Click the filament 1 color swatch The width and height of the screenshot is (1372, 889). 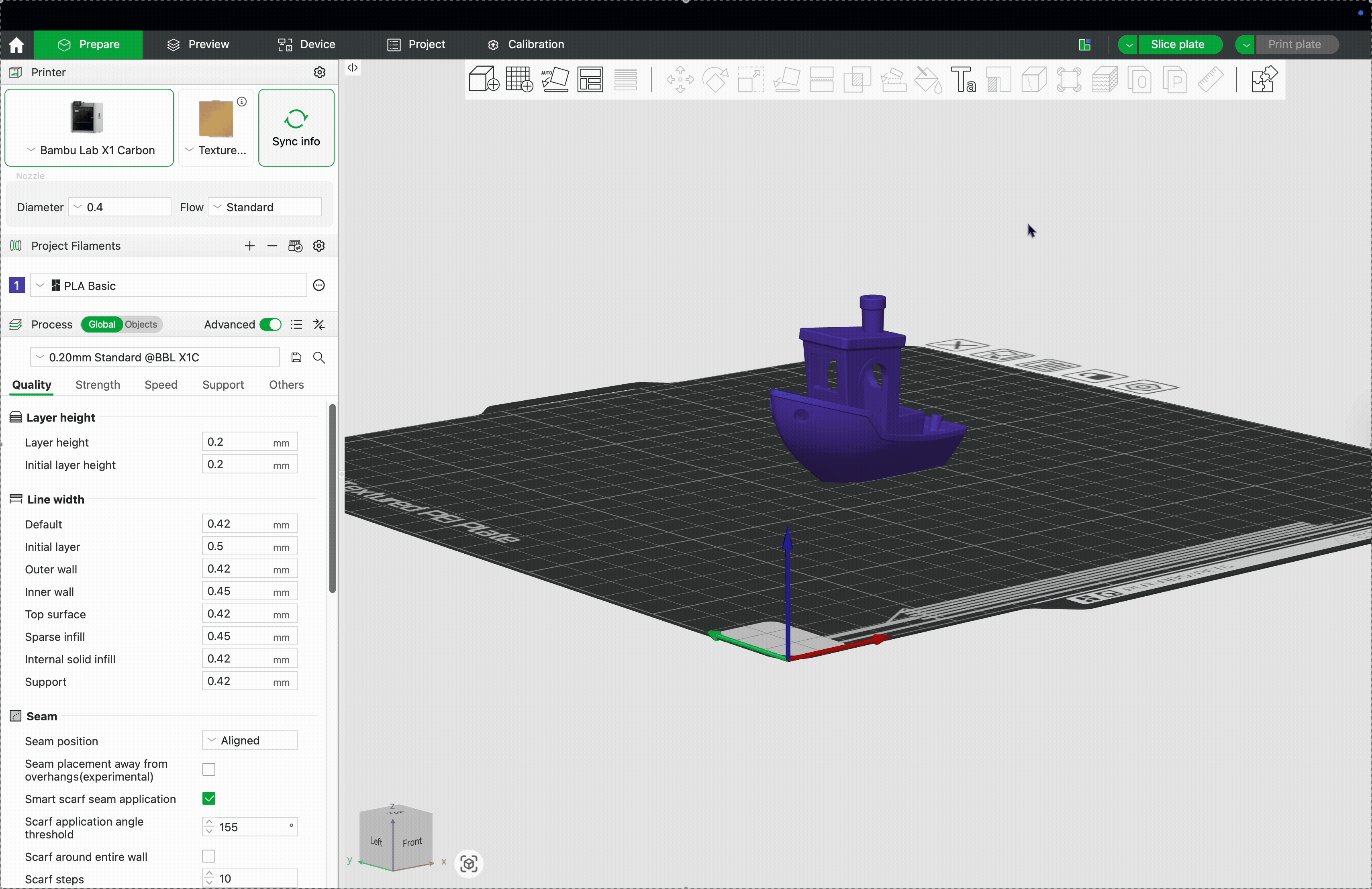coord(17,286)
